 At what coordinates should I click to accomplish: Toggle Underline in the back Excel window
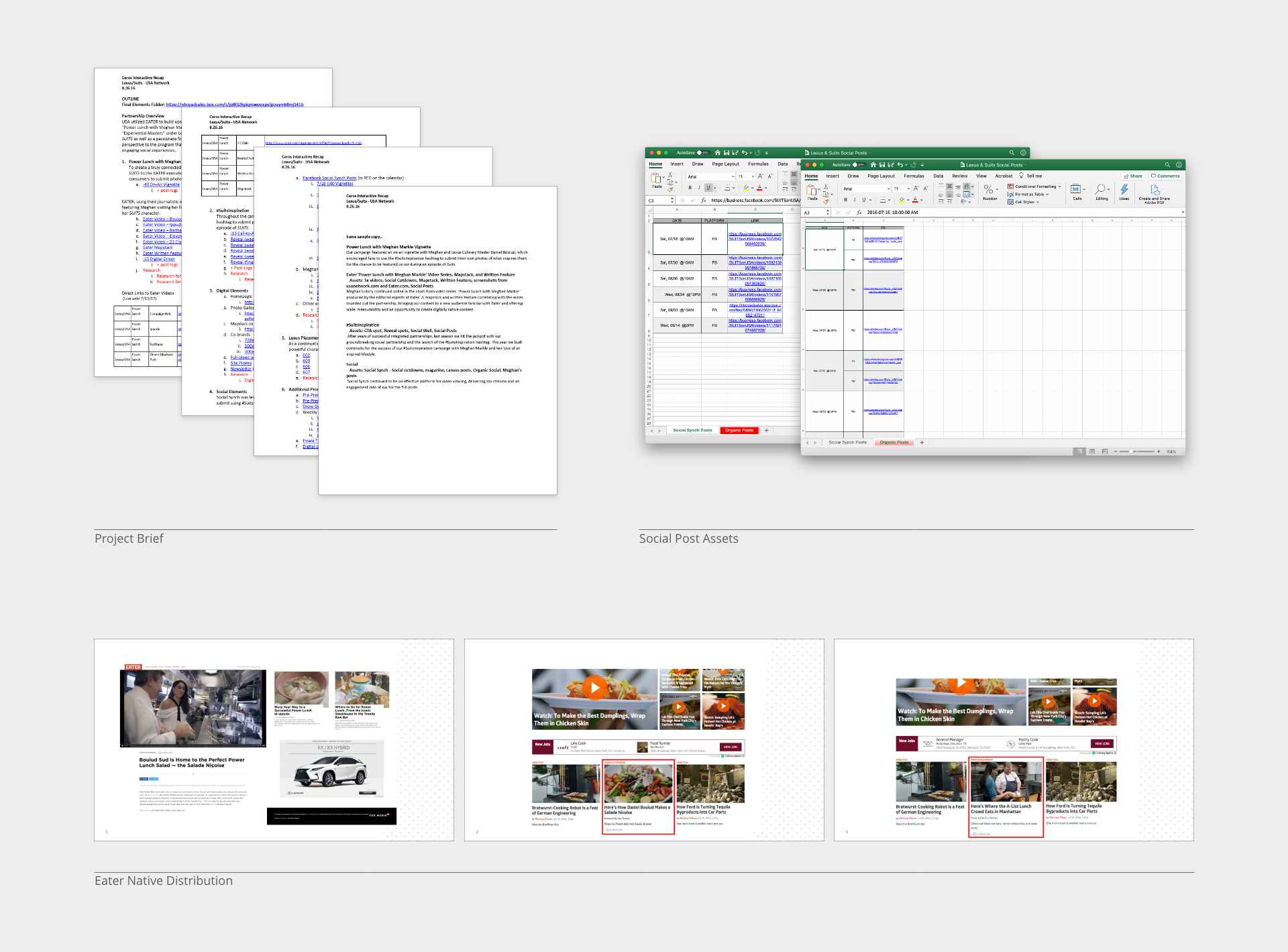click(708, 188)
